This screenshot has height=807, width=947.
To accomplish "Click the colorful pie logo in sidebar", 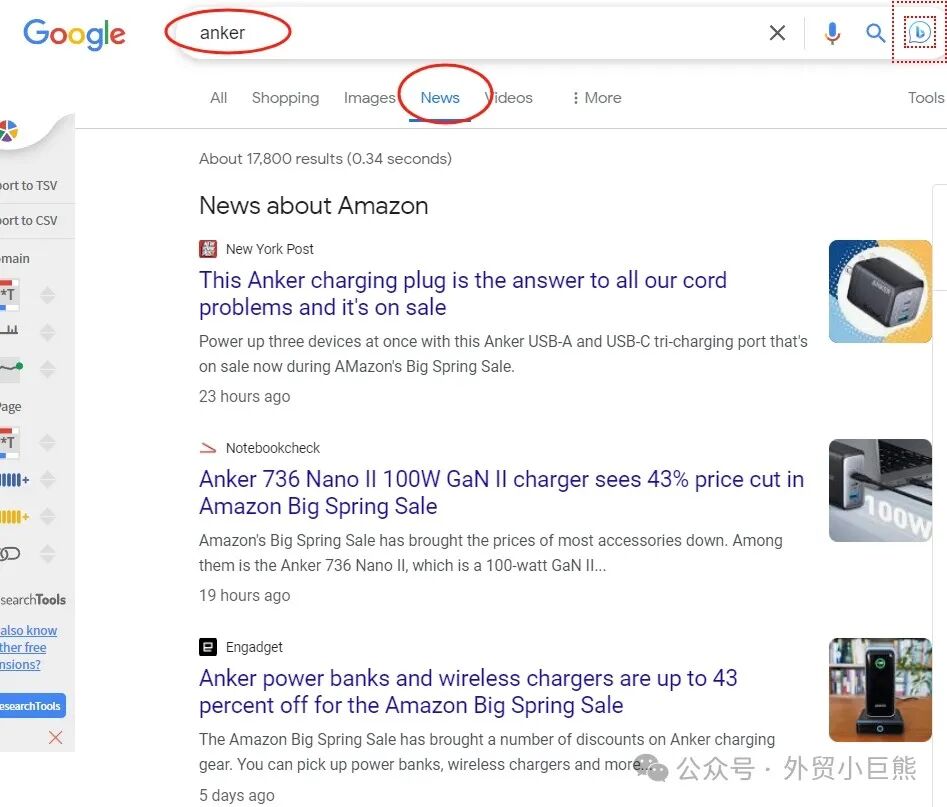I will point(8,131).
